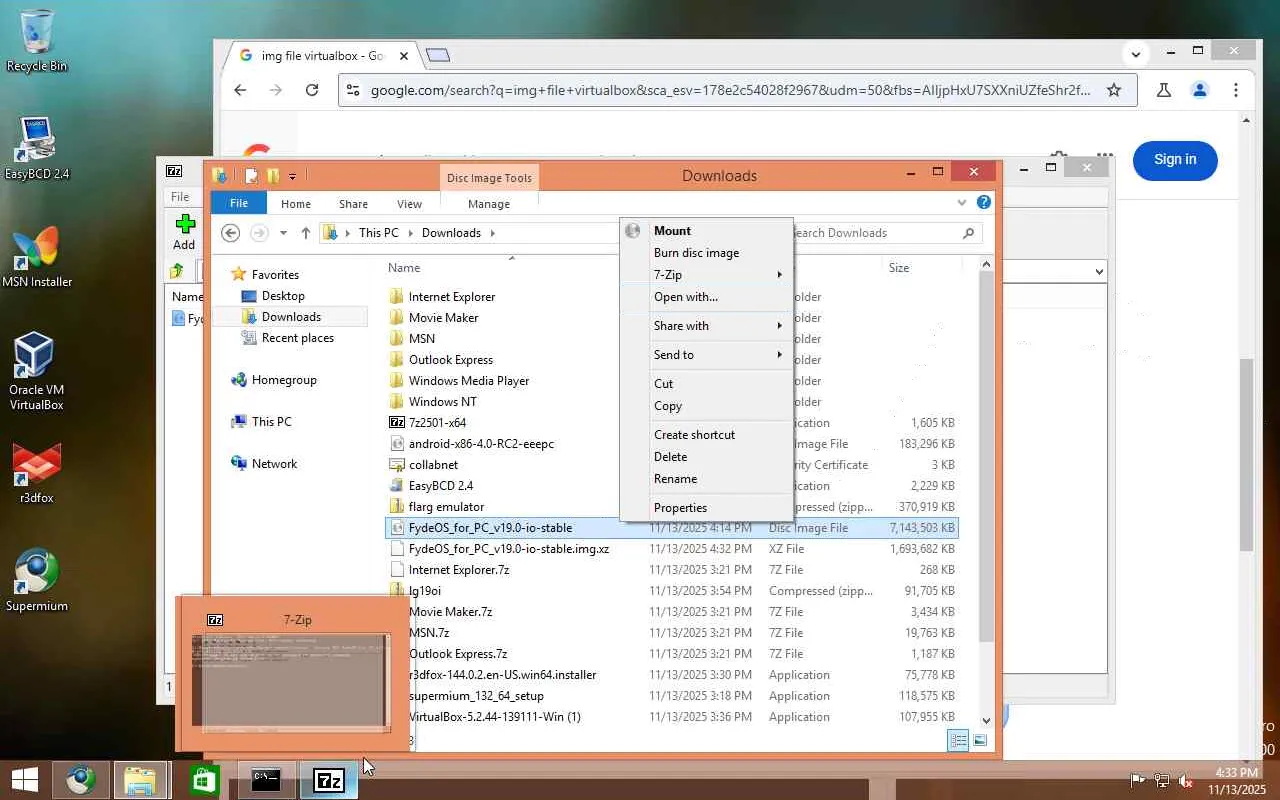Open Chrome's three-dot menu
This screenshot has height=800, width=1280.
click(1236, 90)
